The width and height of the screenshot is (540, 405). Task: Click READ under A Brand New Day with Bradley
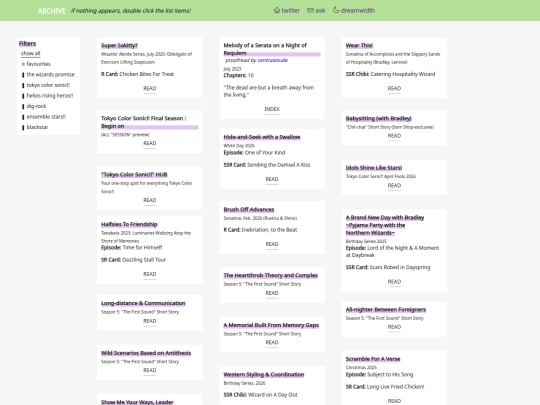[x=394, y=282]
